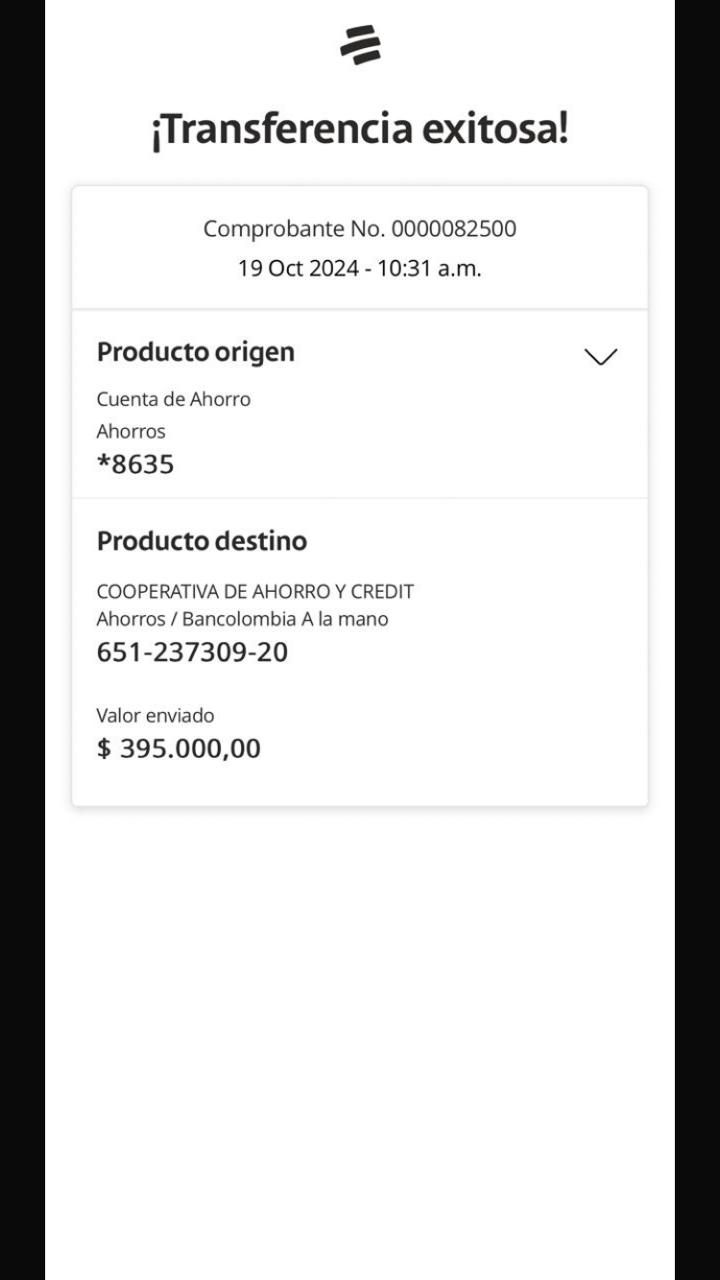720x1280 pixels.
Task: Select destination account 651-237309-20
Action: [x=192, y=653]
